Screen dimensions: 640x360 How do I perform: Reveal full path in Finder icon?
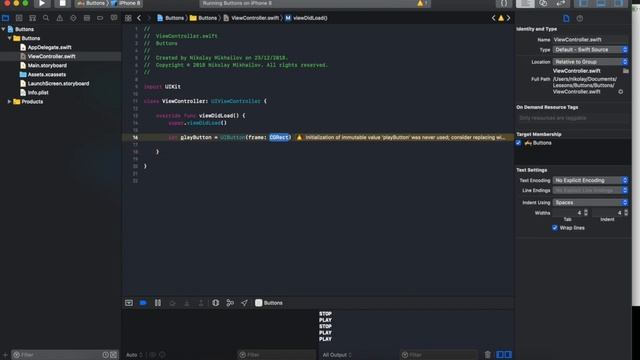(x=621, y=92)
